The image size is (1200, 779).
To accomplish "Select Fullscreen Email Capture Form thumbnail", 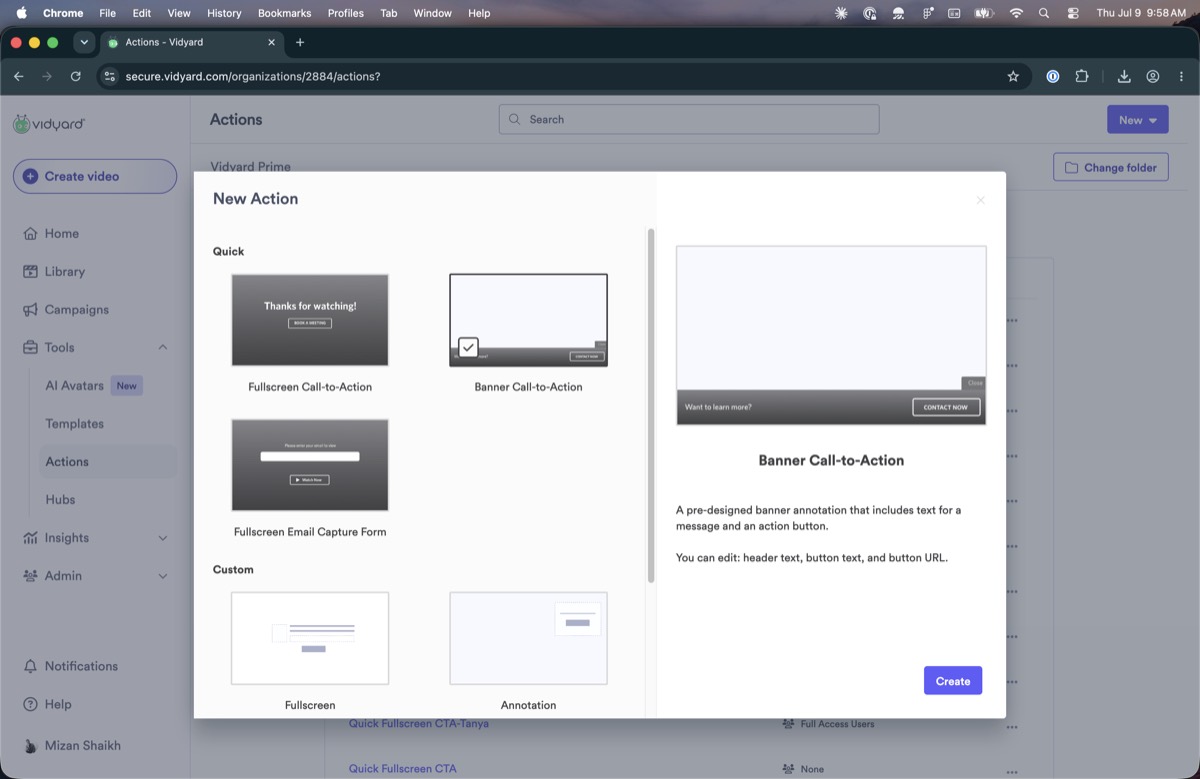I will pos(310,465).
